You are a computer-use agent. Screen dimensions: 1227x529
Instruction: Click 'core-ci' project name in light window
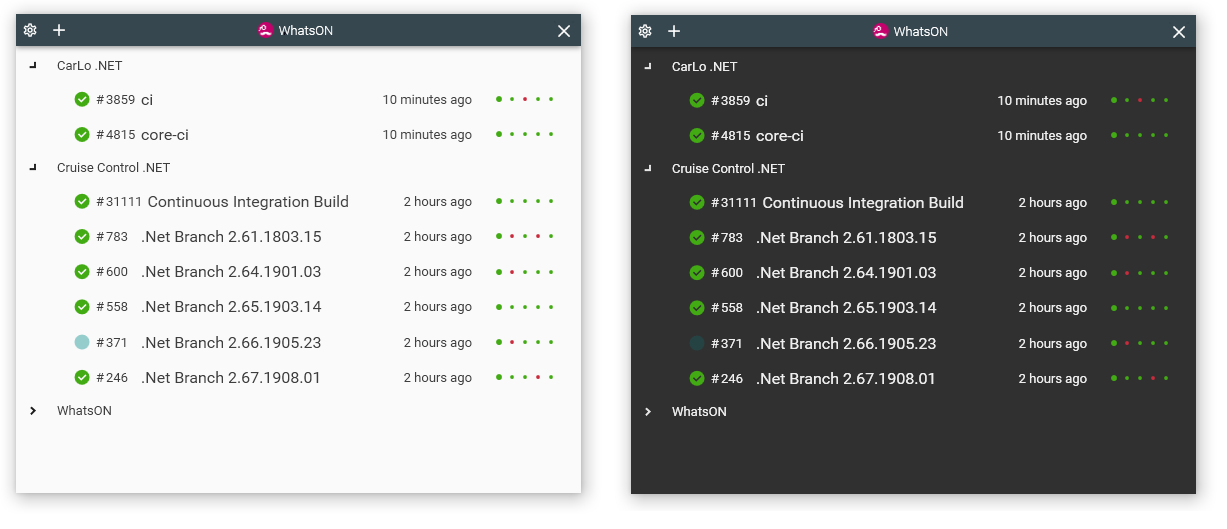pyautogui.click(x=165, y=134)
